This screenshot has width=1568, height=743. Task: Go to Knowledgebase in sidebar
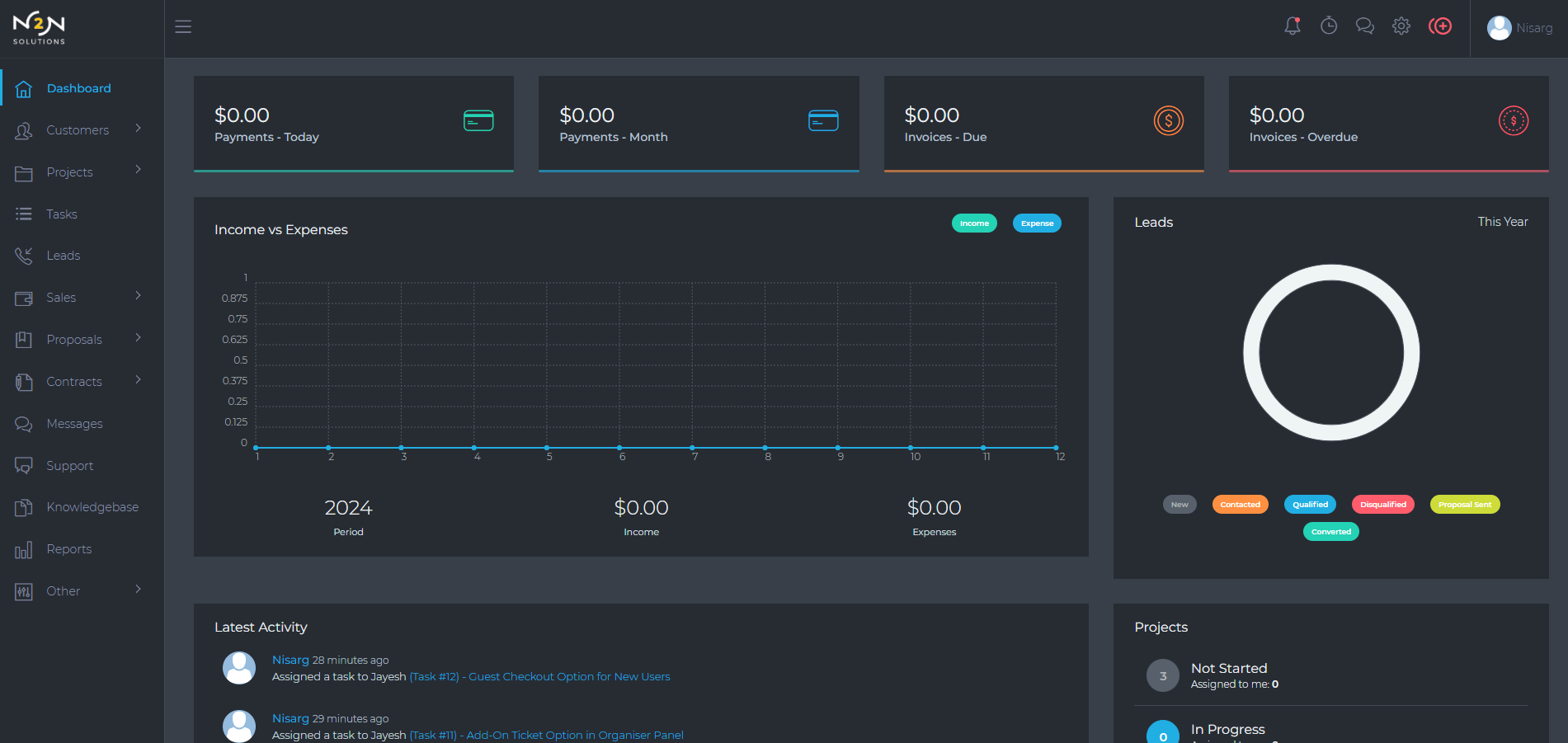coord(92,507)
